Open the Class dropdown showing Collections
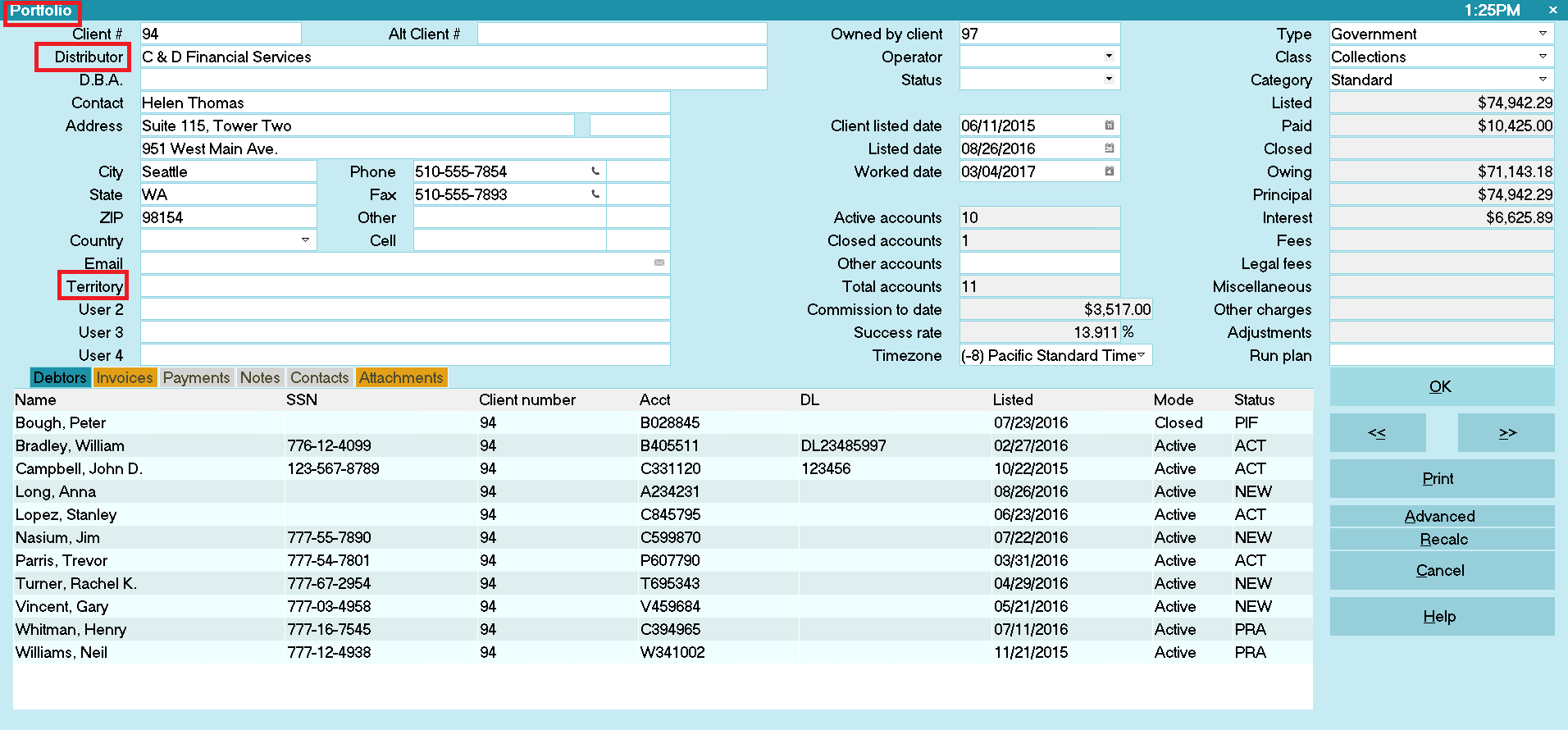Image resolution: width=1568 pixels, height=730 pixels. tap(1543, 57)
